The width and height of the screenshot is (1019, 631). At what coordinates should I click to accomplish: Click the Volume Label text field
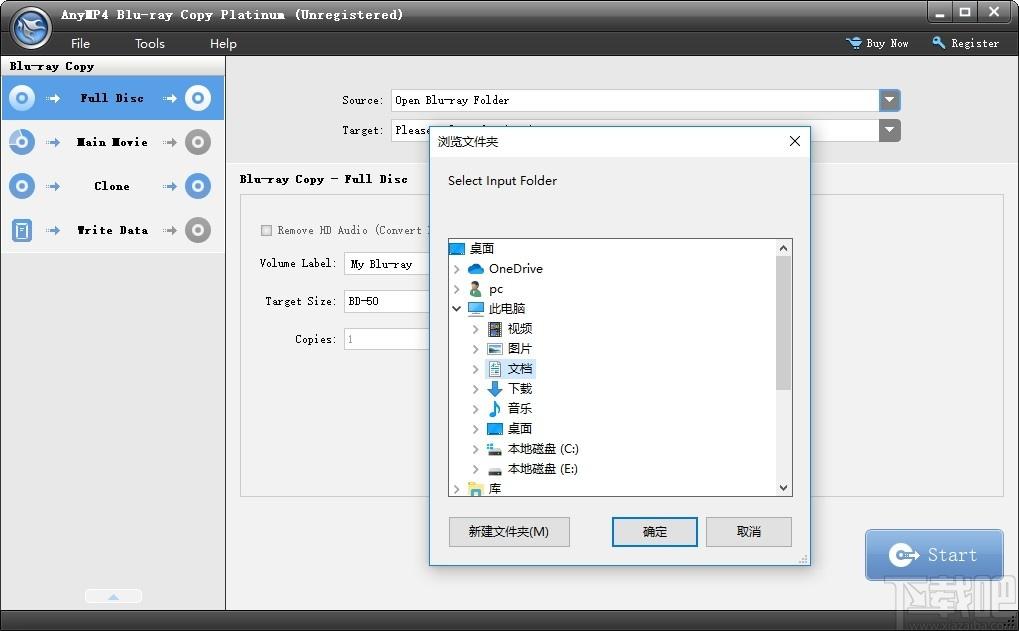(x=386, y=264)
